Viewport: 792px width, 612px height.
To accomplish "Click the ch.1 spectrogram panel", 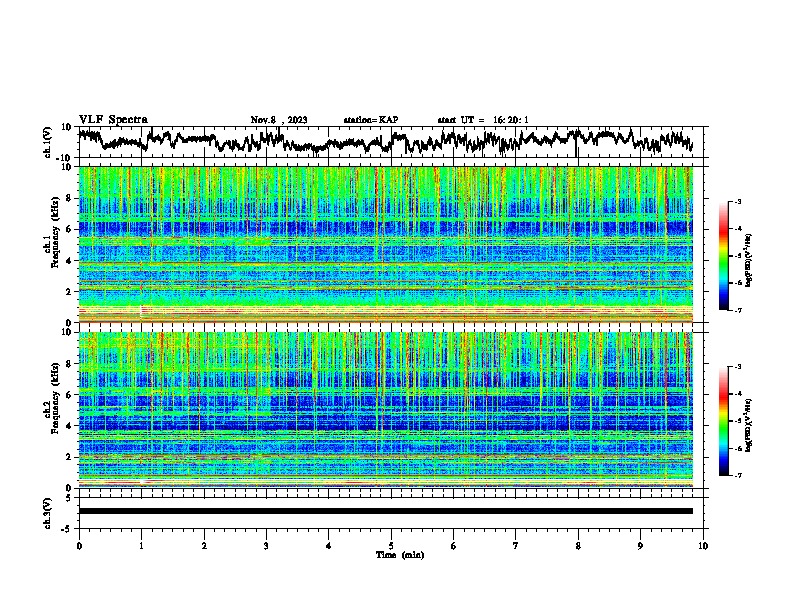I will pos(386,244).
